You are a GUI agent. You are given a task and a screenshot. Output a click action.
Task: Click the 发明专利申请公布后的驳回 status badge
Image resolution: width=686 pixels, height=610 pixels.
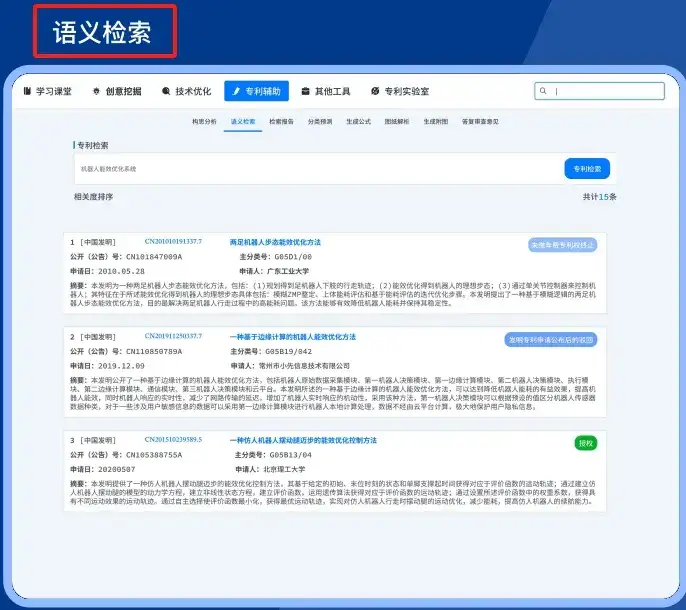pos(551,340)
